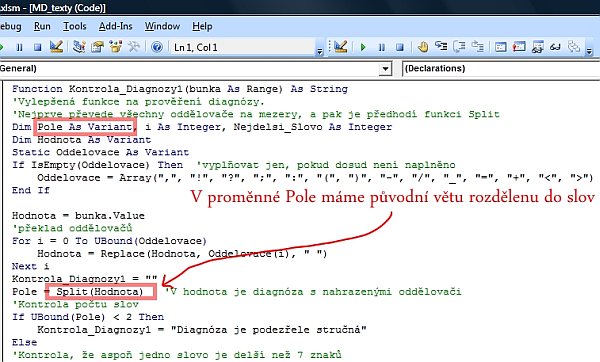The height and width of the screenshot is (362, 600).
Task: Click line 'Function Kontrola_Diagnozy1(bunka As Range)'
Action: tap(180, 89)
